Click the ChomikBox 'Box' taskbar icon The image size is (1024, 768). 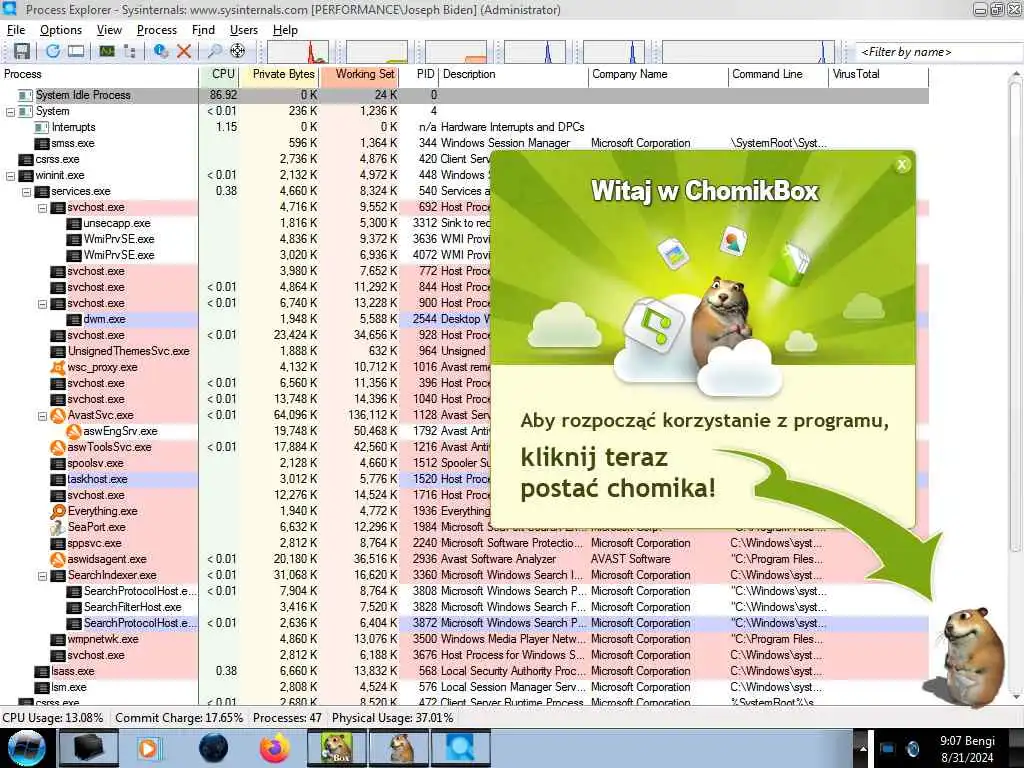click(x=337, y=748)
